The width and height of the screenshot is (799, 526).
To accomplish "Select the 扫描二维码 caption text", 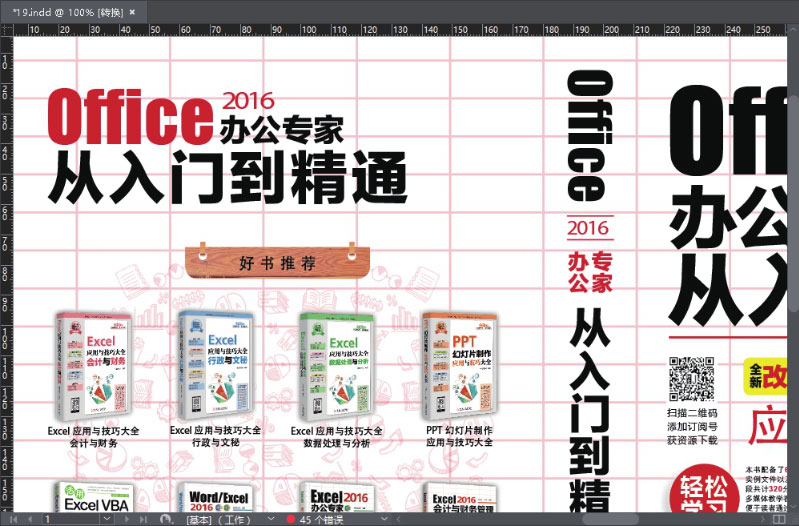I will [692, 413].
